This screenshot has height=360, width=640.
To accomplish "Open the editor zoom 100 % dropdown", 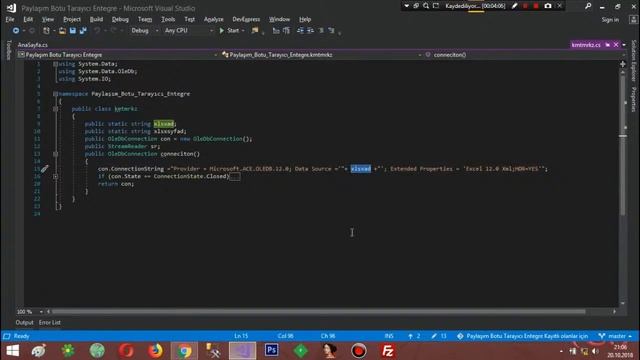I will (x=30, y=312).
